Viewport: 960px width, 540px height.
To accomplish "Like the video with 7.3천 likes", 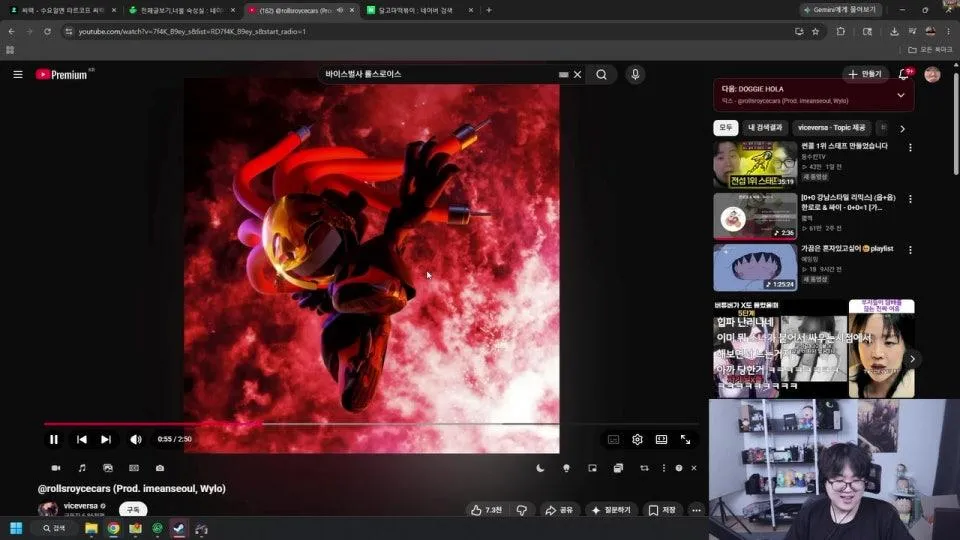I will [x=486, y=510].
